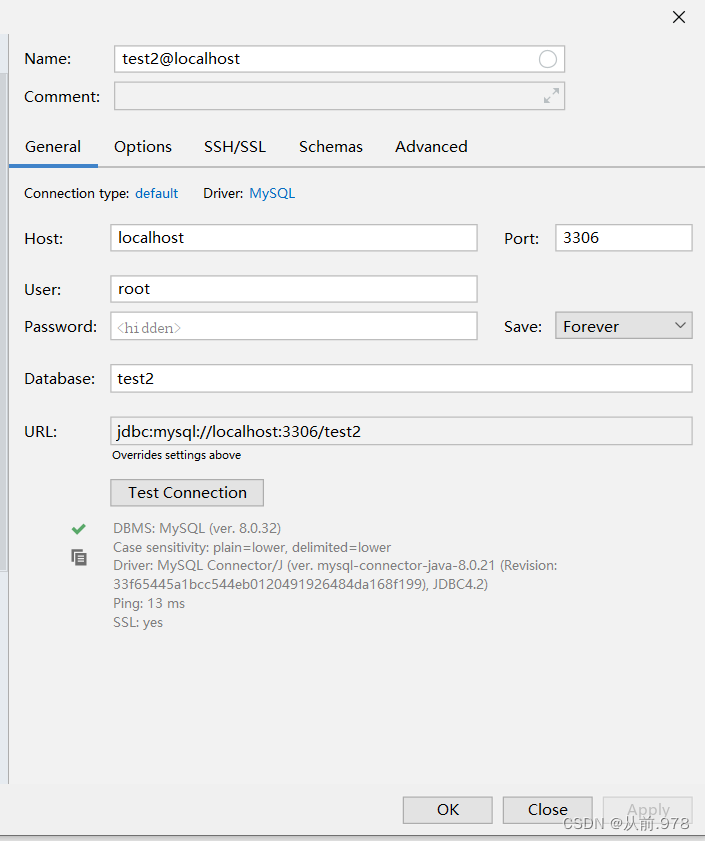Image resolution: width=705 pixels, height=841 pixels.
Task: Click the Case sensitivity result line
Action: point(252,547)
